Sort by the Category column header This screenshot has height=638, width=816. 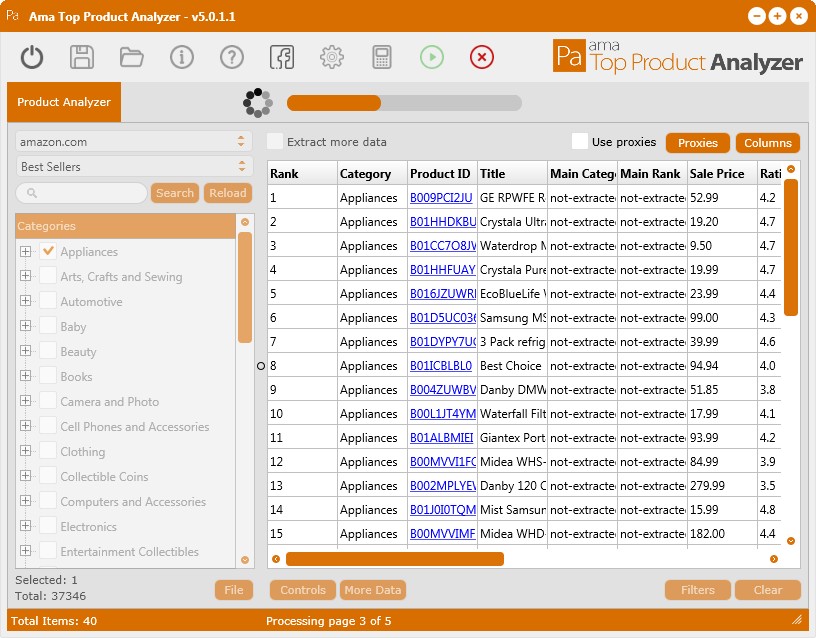tap(372, 173)
